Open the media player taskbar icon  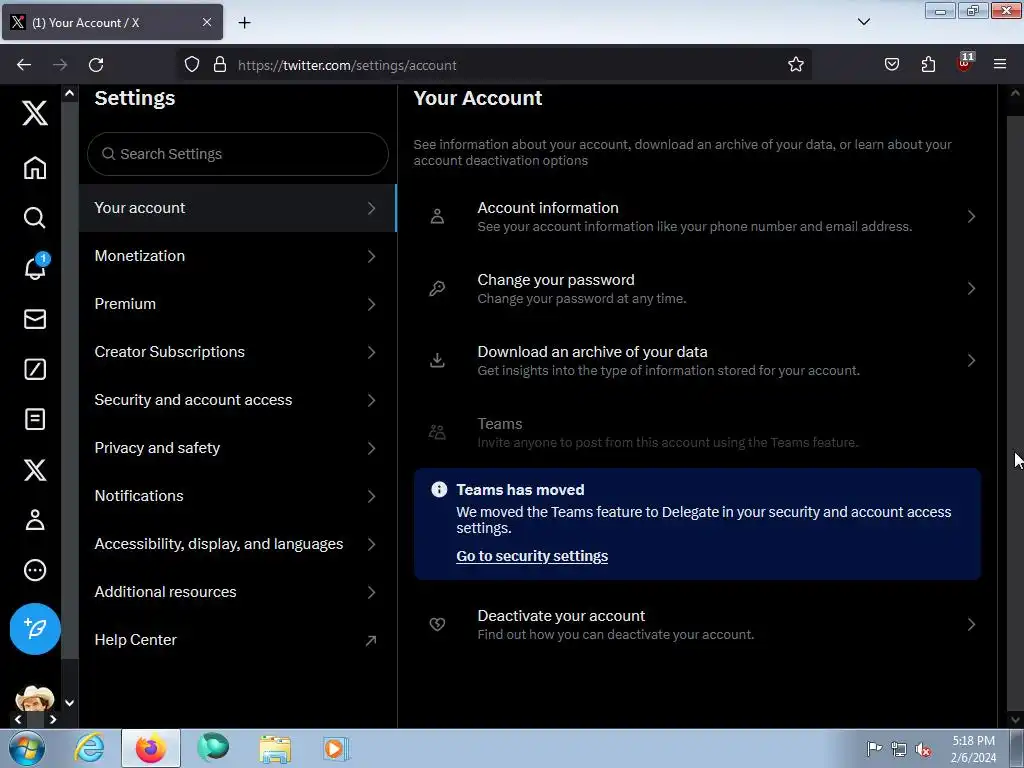(336, 748)
